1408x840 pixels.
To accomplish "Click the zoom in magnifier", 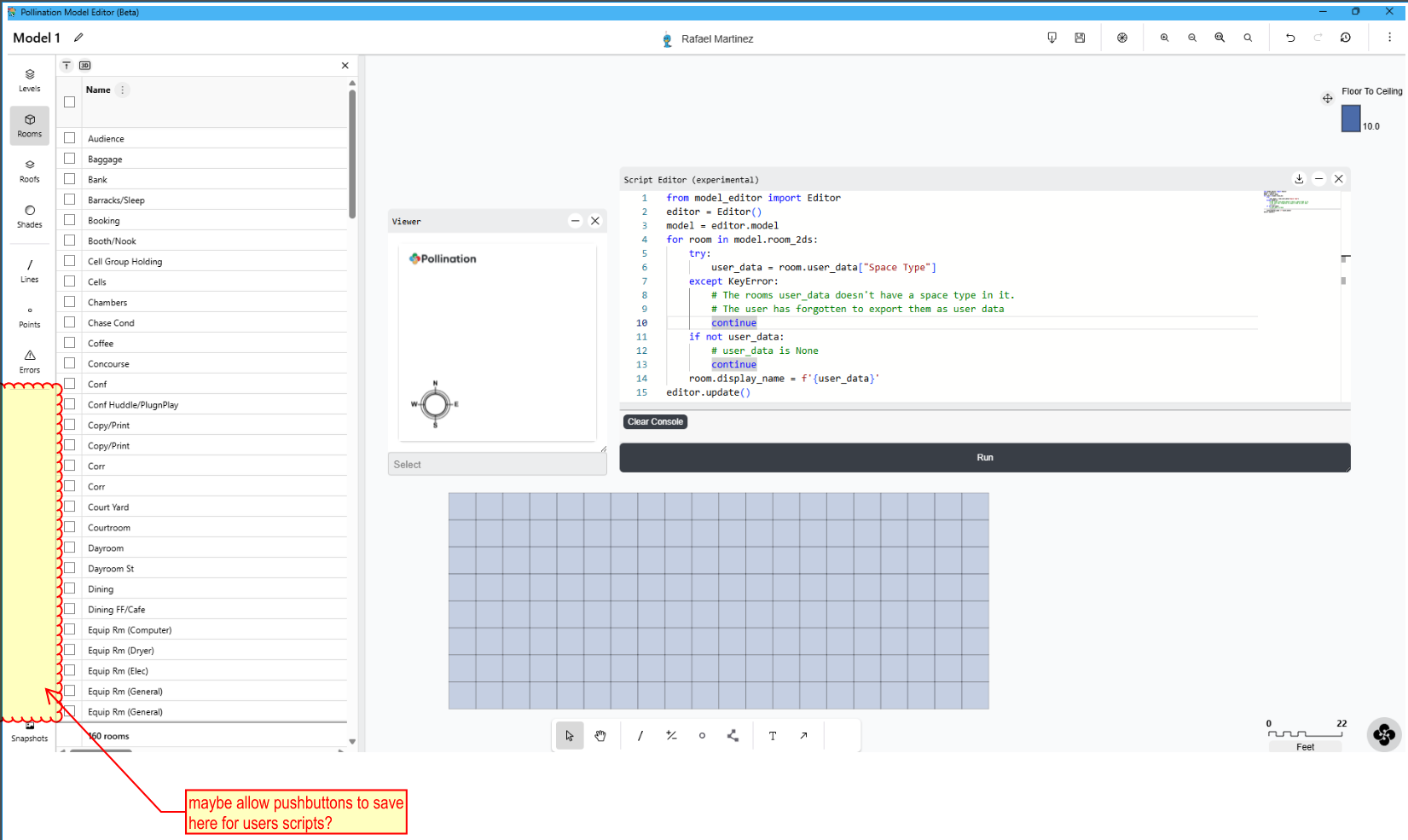I will click(x=1164, y=38).
